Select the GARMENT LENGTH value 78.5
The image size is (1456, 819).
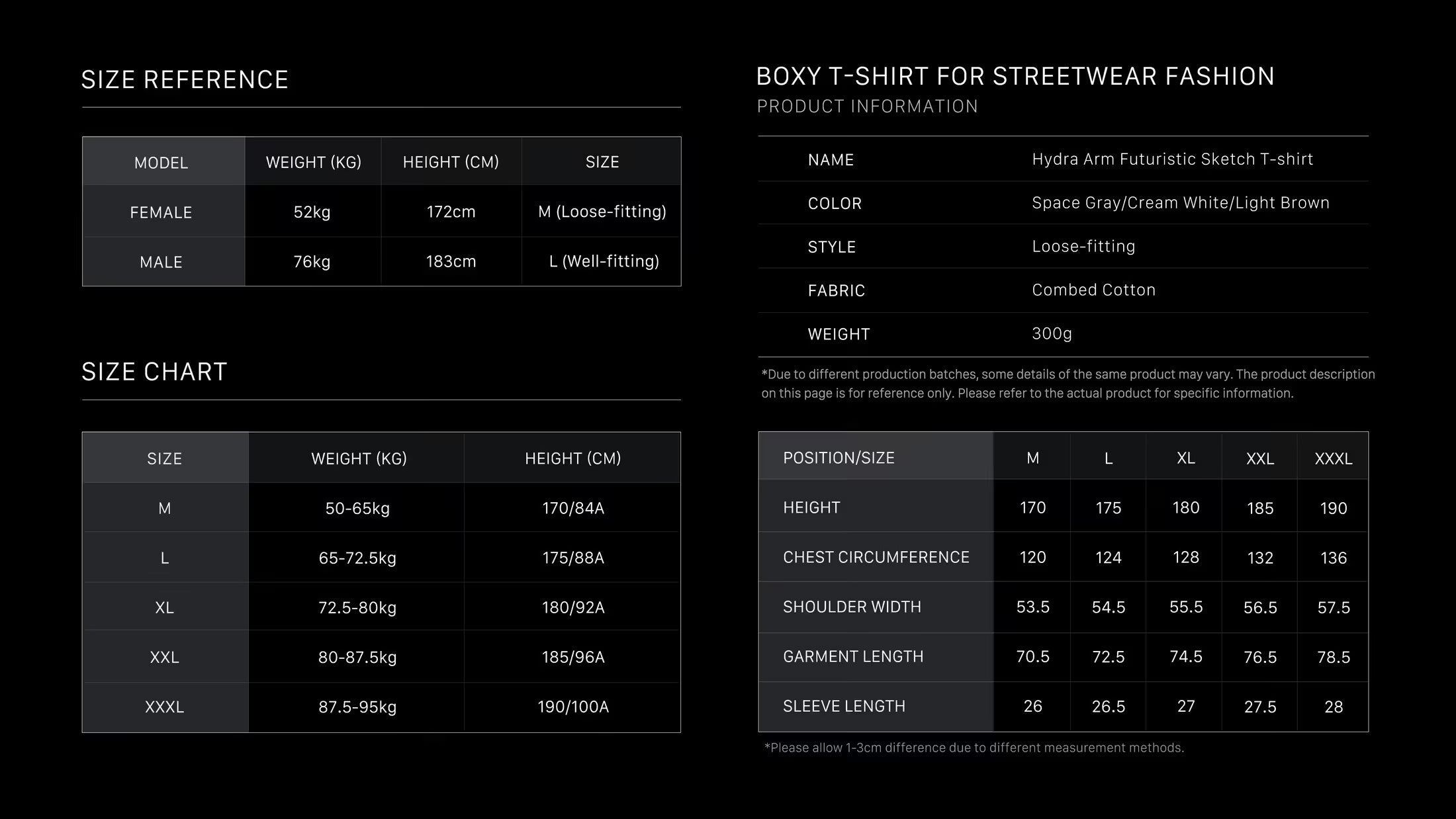[x=1334, y=657]
